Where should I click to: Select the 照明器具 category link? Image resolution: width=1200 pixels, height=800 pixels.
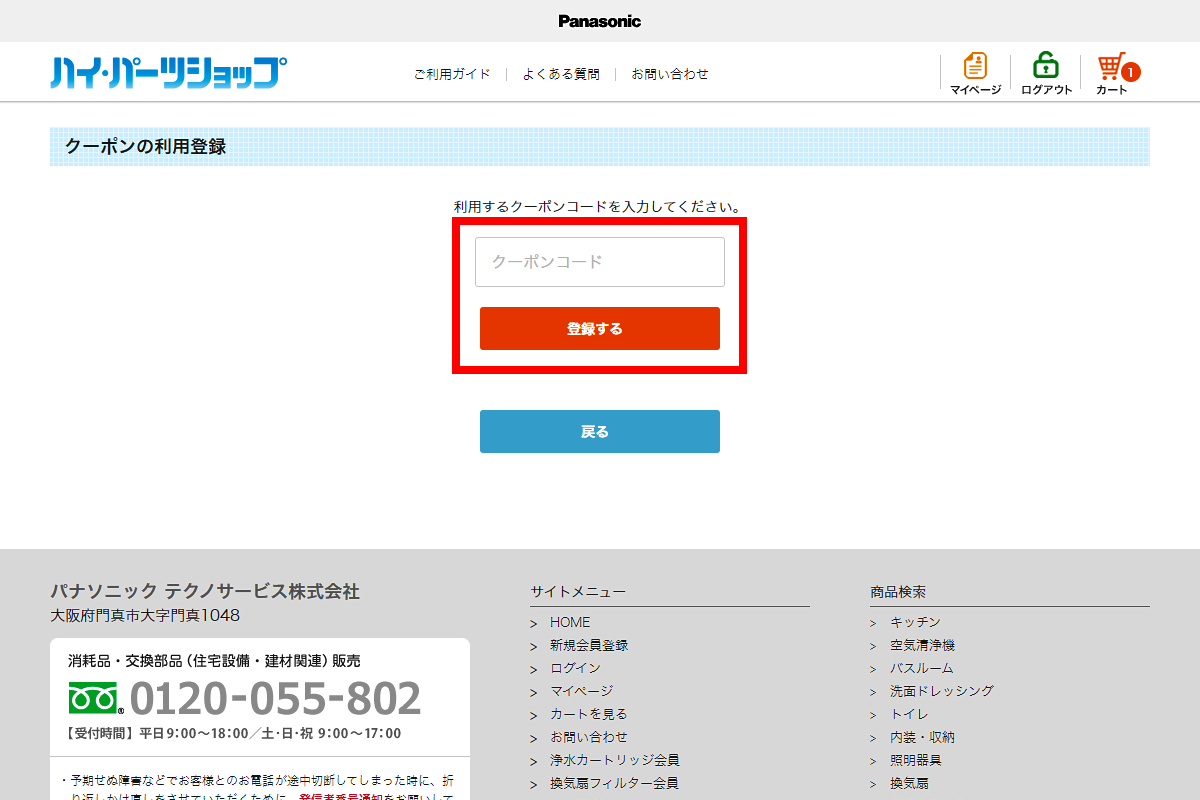click(915, 760)
